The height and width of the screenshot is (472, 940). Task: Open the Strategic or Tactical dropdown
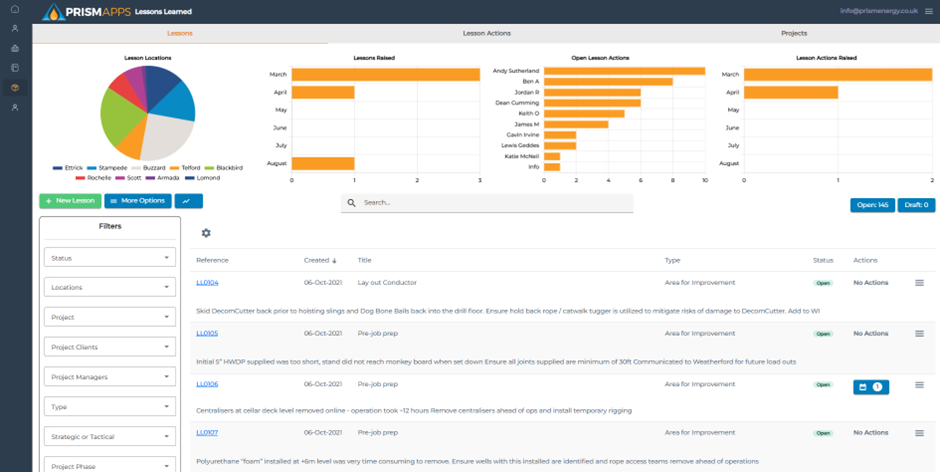[109, 436]
